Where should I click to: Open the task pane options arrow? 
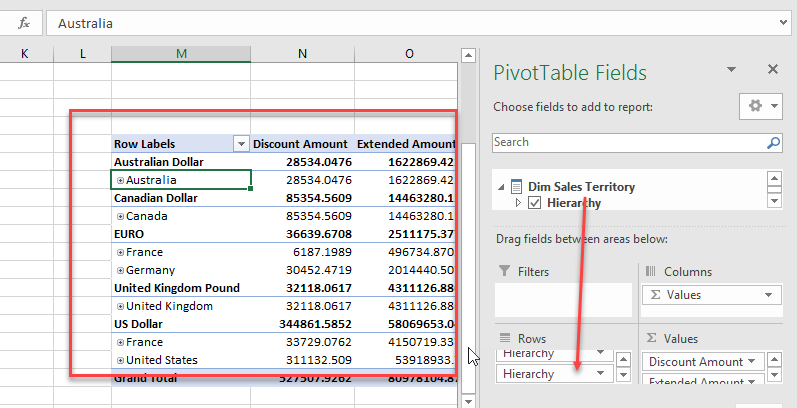(x=732, y=70)
